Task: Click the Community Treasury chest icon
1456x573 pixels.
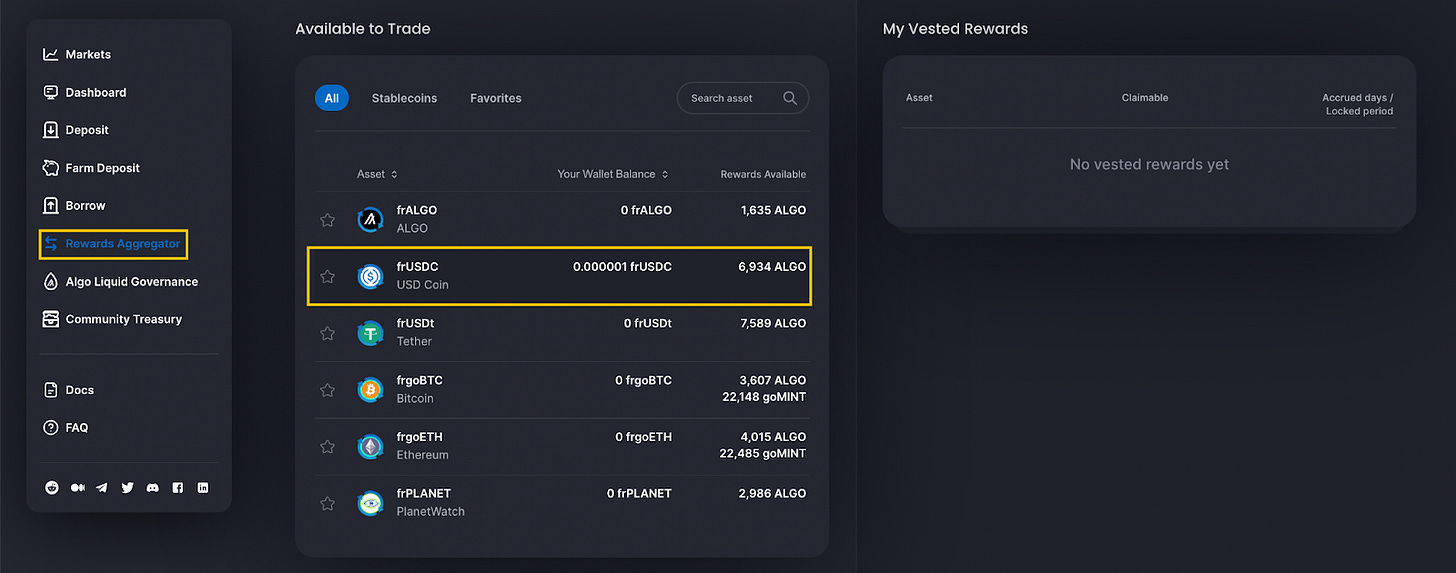Action: pos(51,319)
